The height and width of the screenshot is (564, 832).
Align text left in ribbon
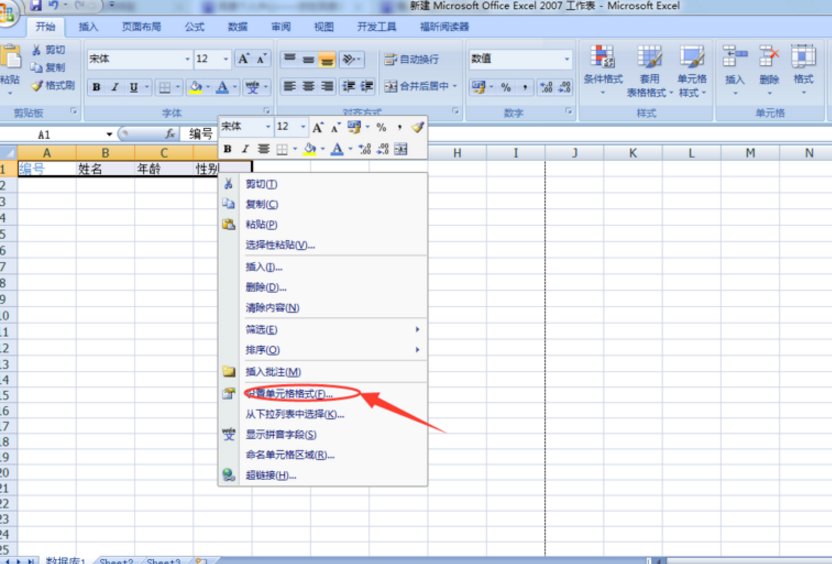[290, 86]
